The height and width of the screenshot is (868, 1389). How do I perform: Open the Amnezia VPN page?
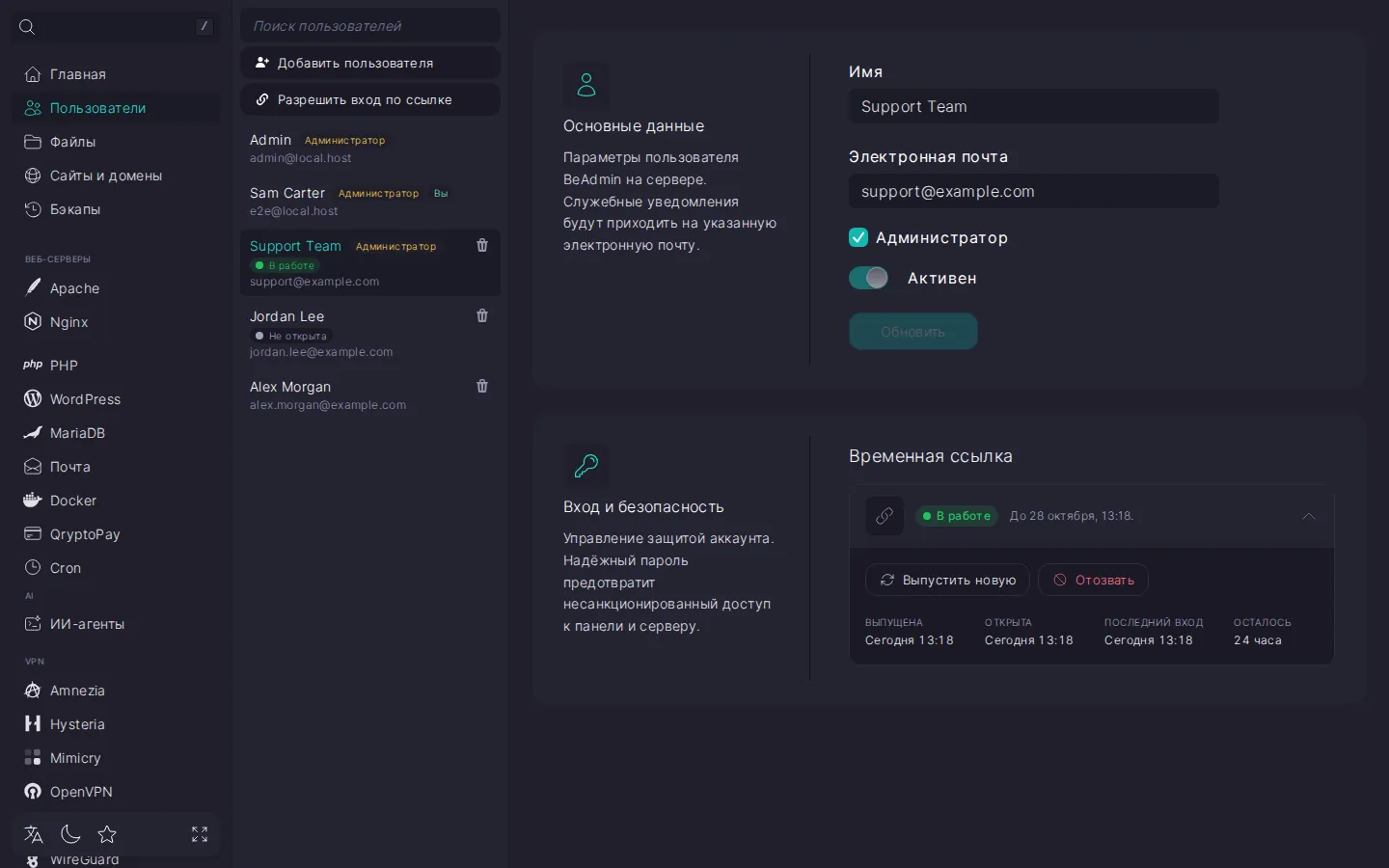[x=116, y=691]
